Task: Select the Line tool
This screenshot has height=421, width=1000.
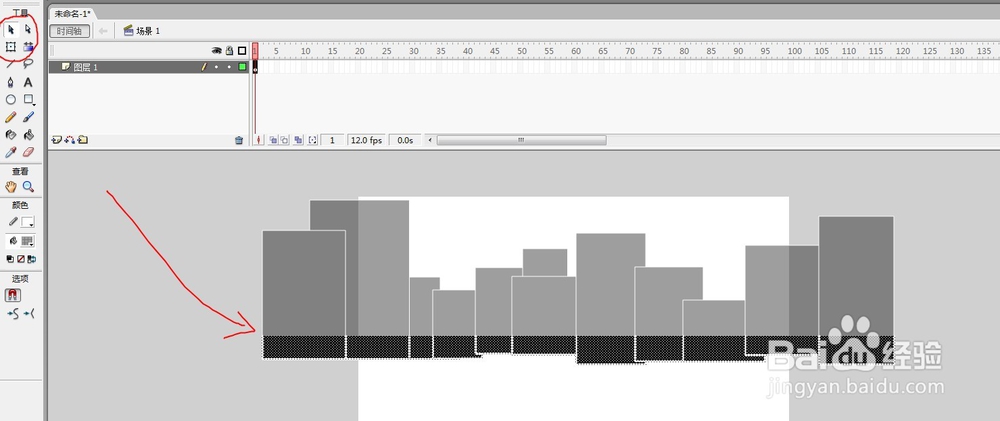Action: coord(11,64)
